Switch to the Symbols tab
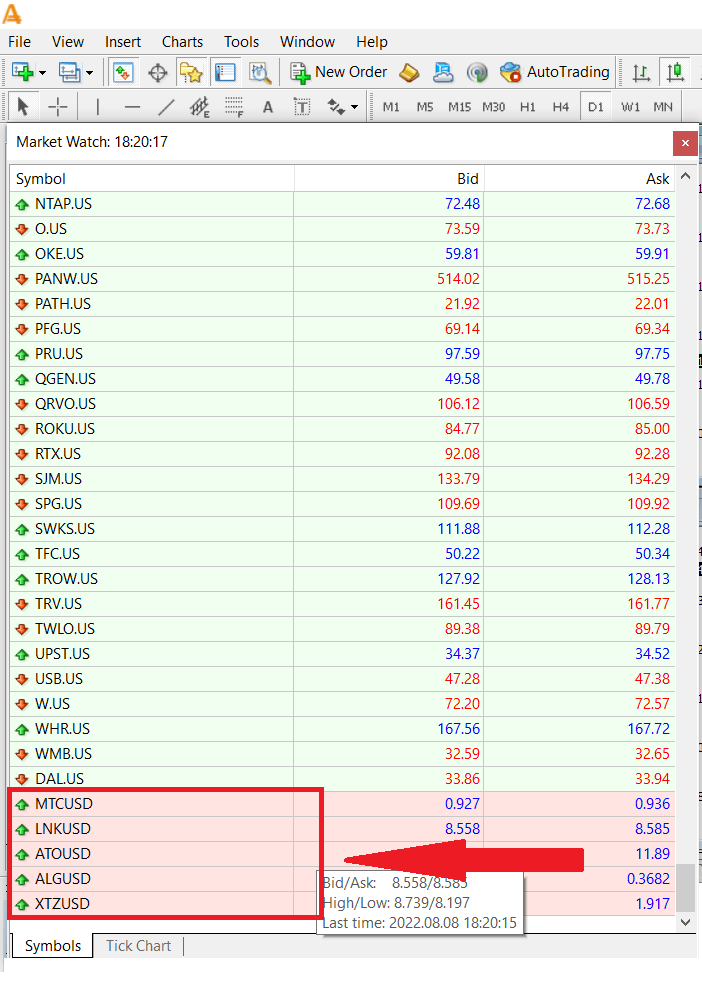 coord(53,946)
